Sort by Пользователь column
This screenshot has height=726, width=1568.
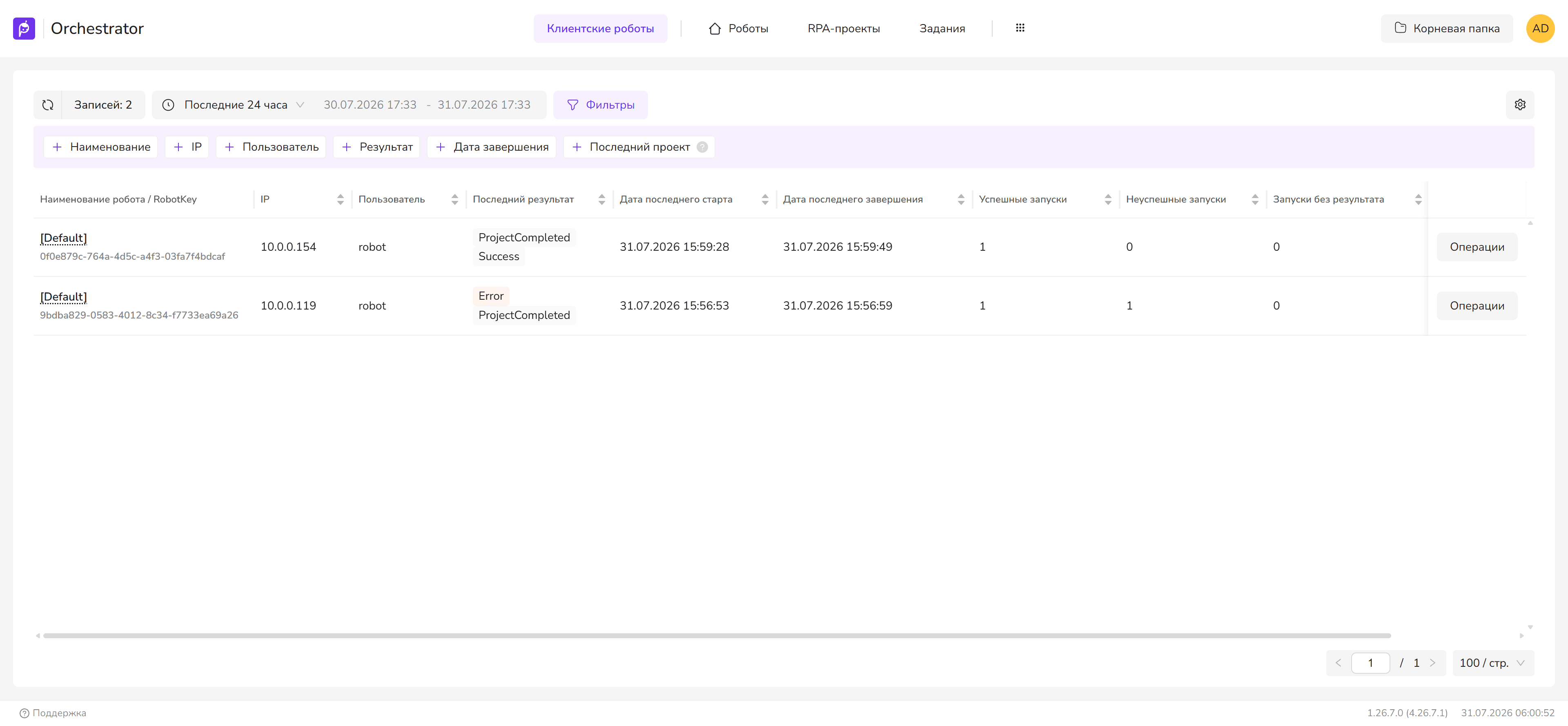tap(455, 199)
